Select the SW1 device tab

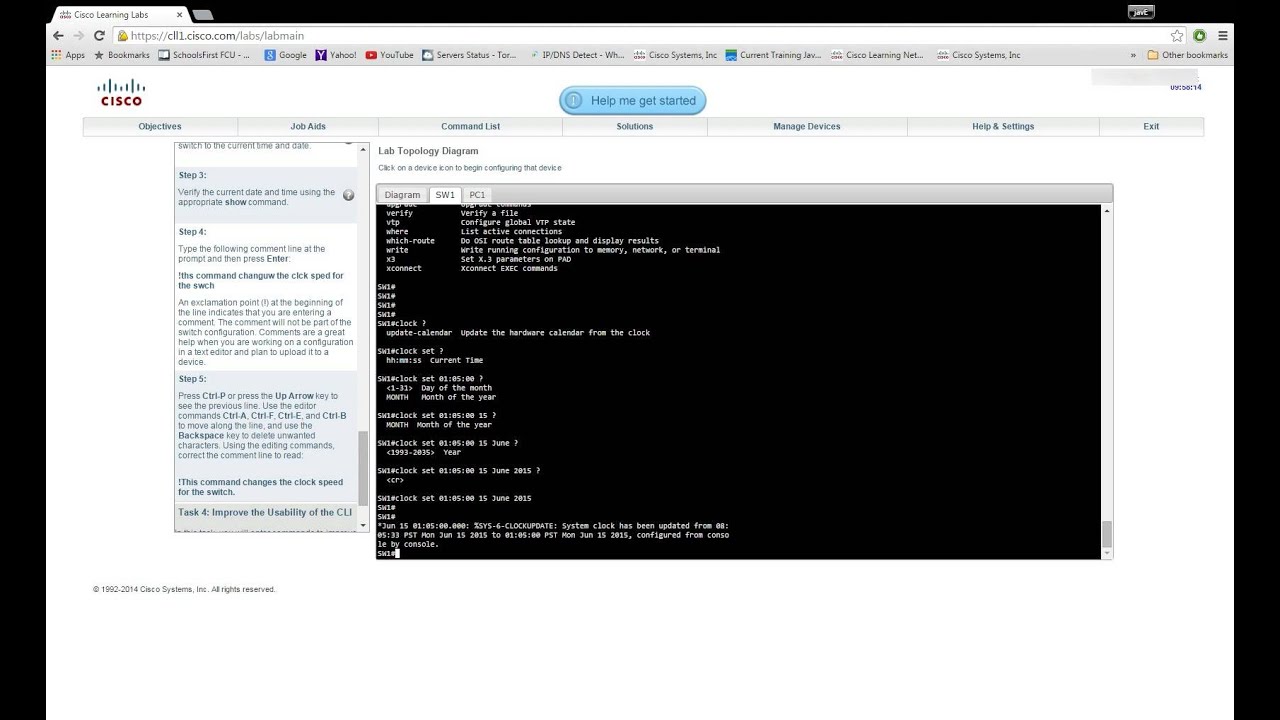pyautogui.click(x=445, y=195)
